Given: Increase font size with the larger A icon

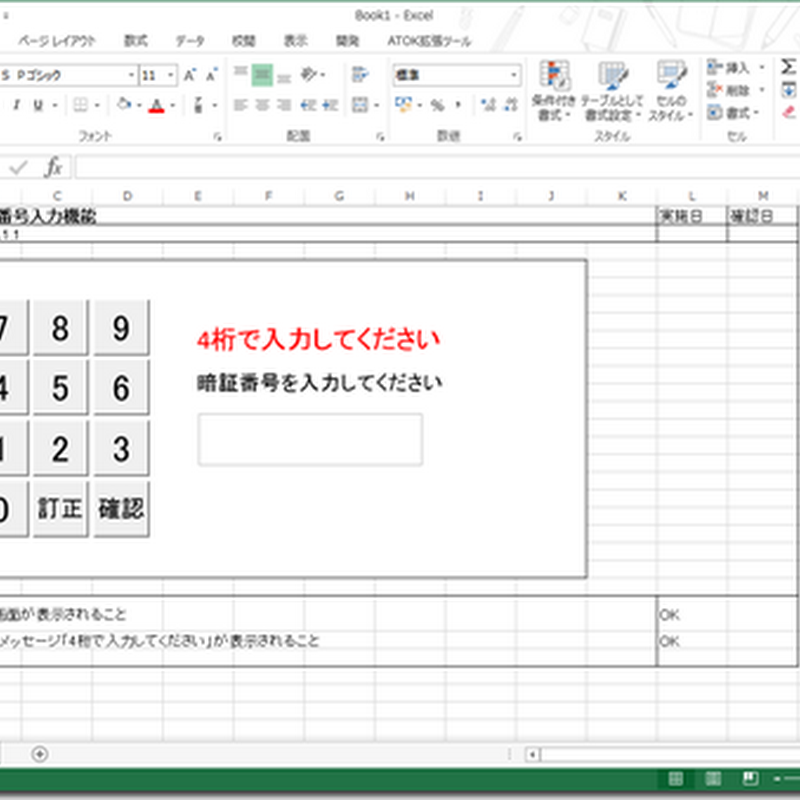Looking at the screenshot, I should click(x=189, y=76).
